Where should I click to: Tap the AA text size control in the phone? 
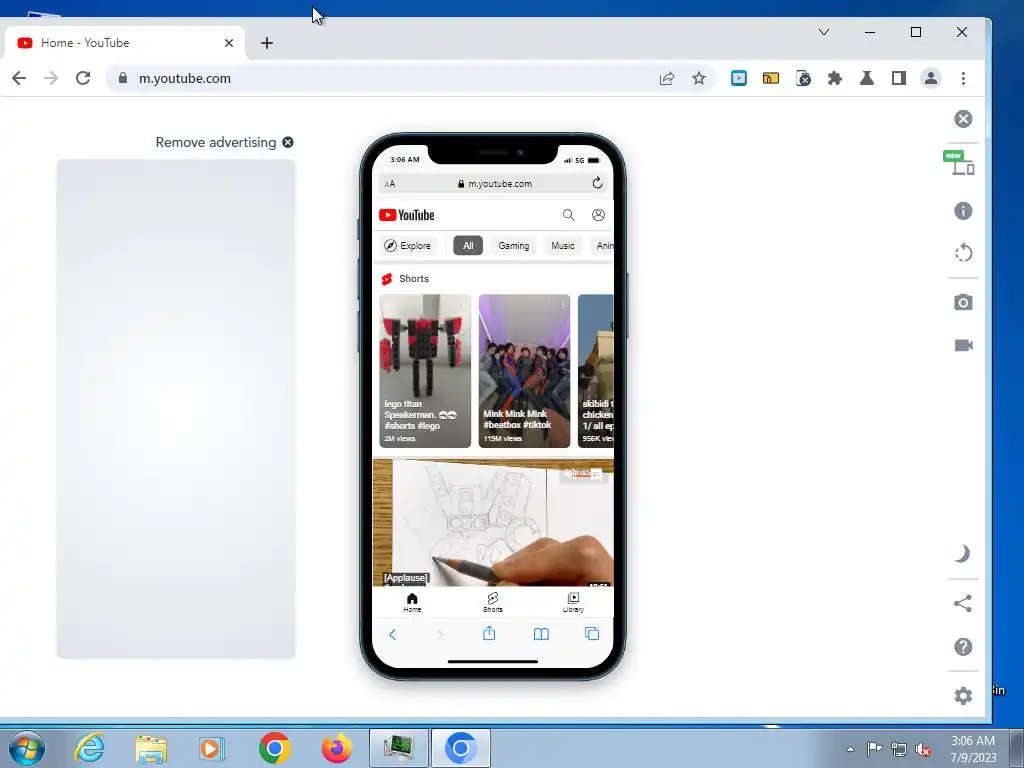[x=390, y=184]
